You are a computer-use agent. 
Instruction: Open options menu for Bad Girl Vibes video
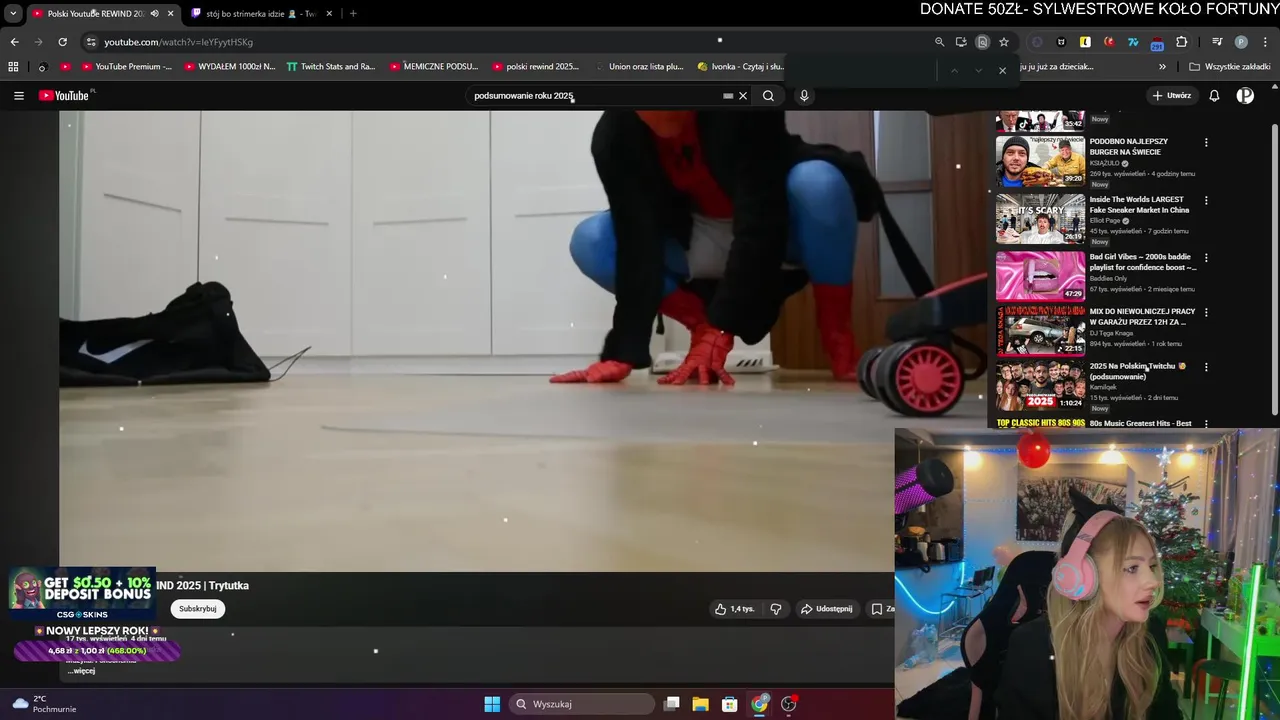(x=1206, y=258)
